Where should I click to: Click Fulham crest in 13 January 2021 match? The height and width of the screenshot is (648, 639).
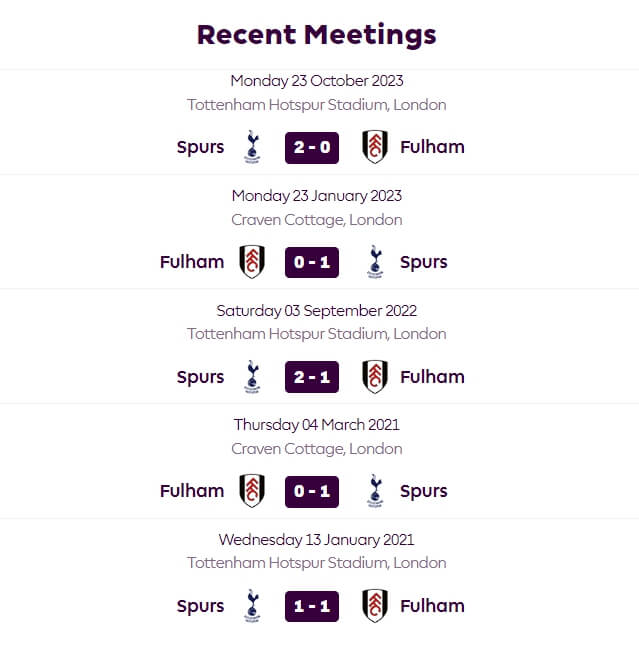[x=374, y=605]
